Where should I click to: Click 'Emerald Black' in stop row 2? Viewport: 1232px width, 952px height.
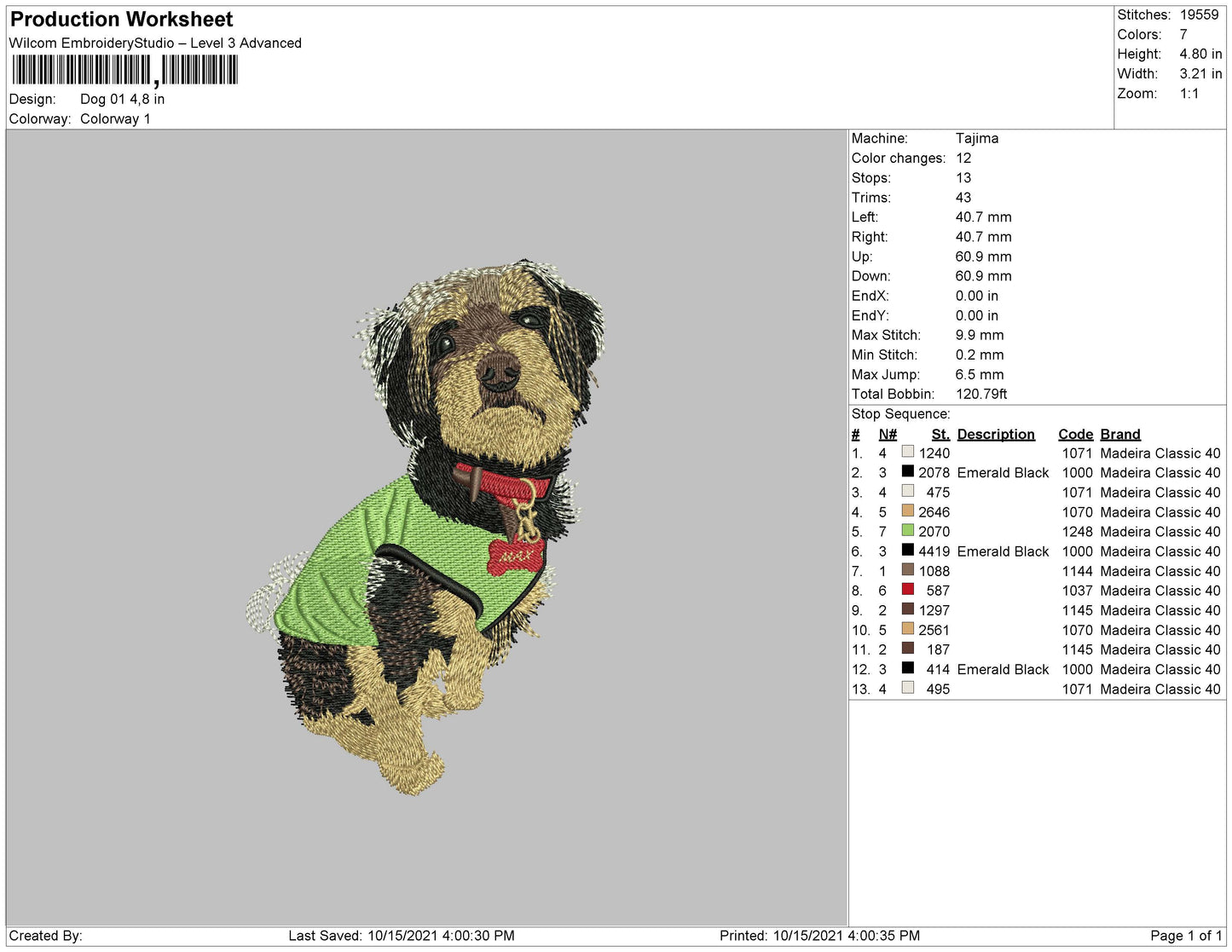(1003, 472)
